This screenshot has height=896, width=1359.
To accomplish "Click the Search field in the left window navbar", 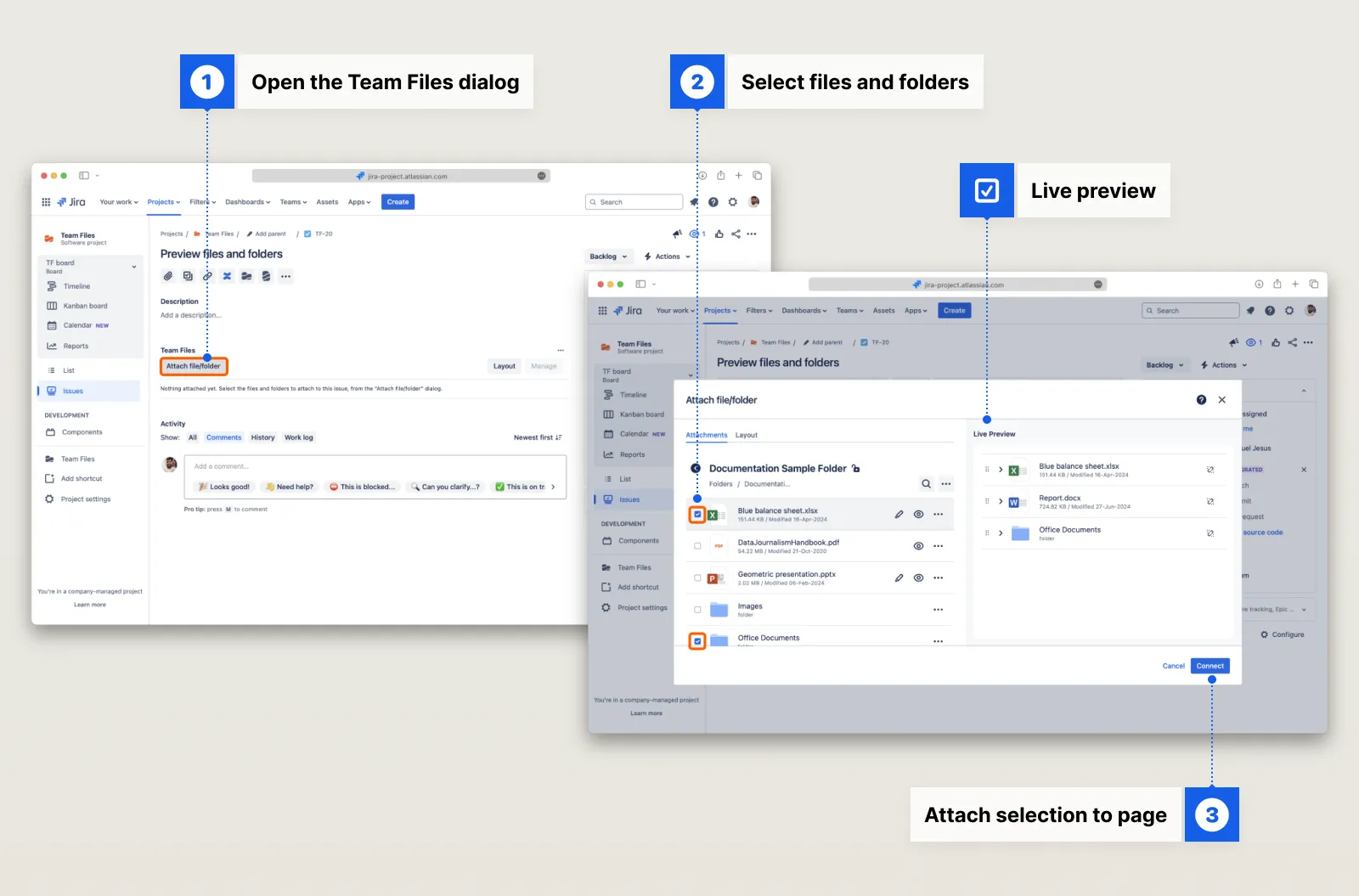I will (x=634, y=202).
